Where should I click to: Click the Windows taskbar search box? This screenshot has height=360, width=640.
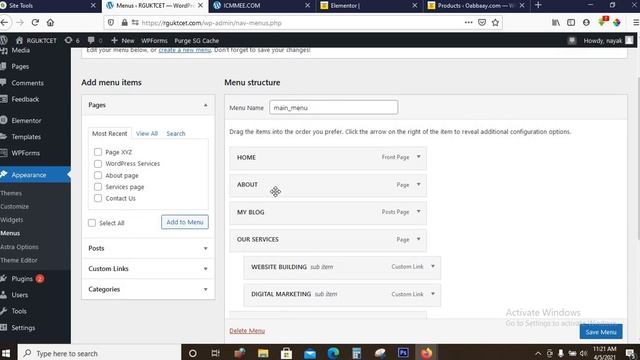pyautogui.click(x=100, y=353)
